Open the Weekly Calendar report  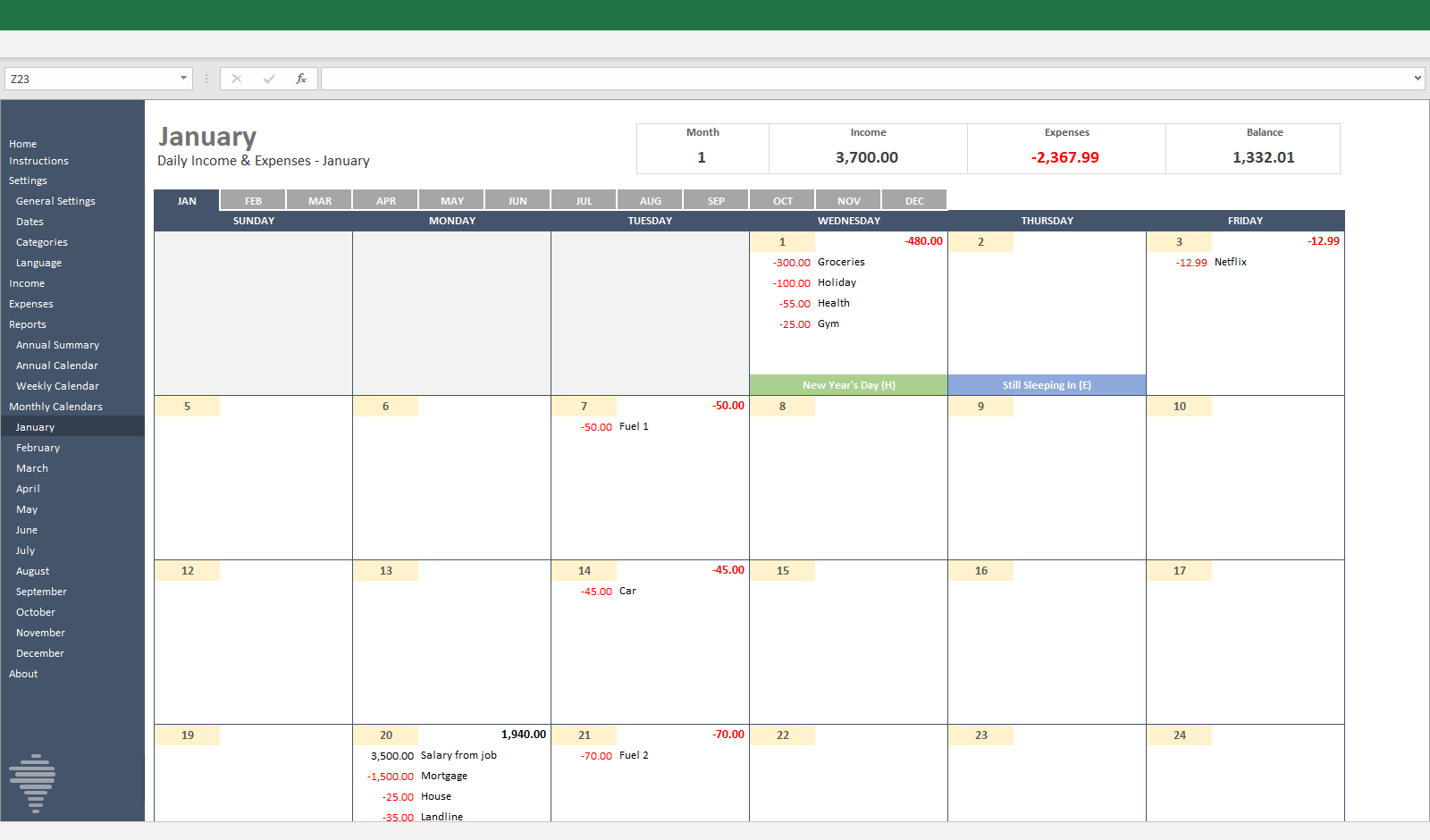(x=57, y=386)
